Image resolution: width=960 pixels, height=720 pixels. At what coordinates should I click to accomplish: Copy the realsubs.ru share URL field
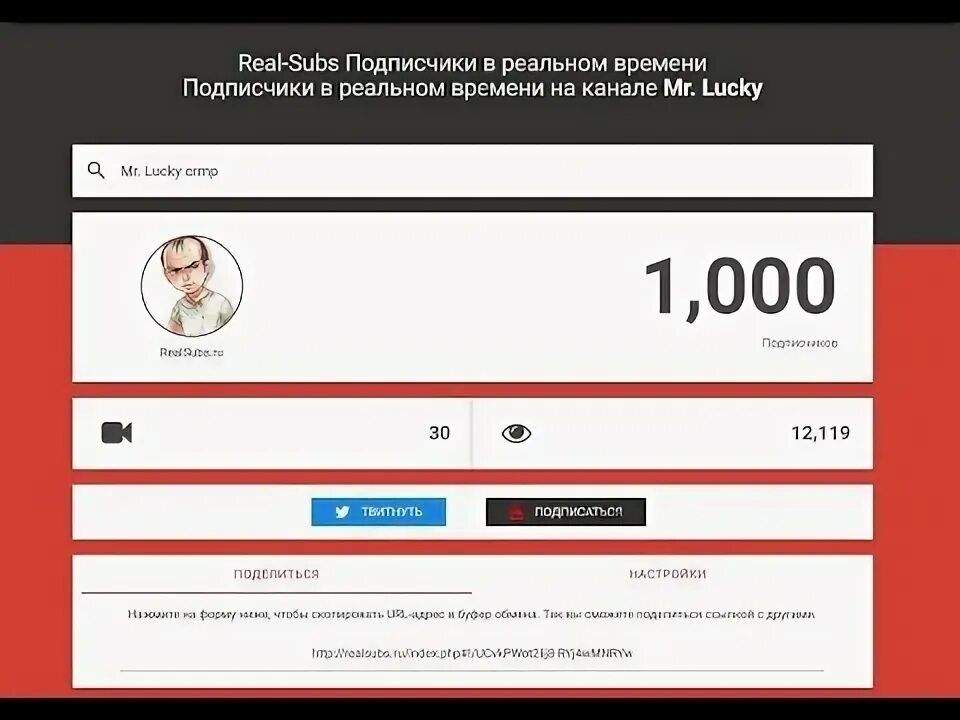472,653
